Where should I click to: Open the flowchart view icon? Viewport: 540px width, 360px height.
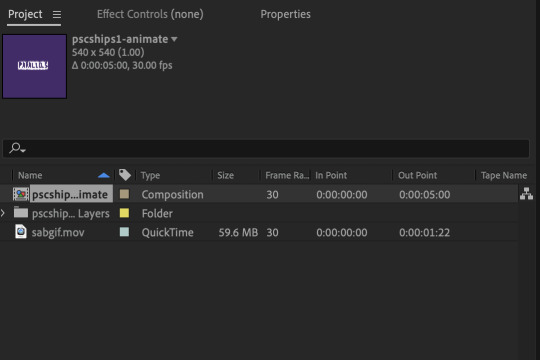coord(526,194)
